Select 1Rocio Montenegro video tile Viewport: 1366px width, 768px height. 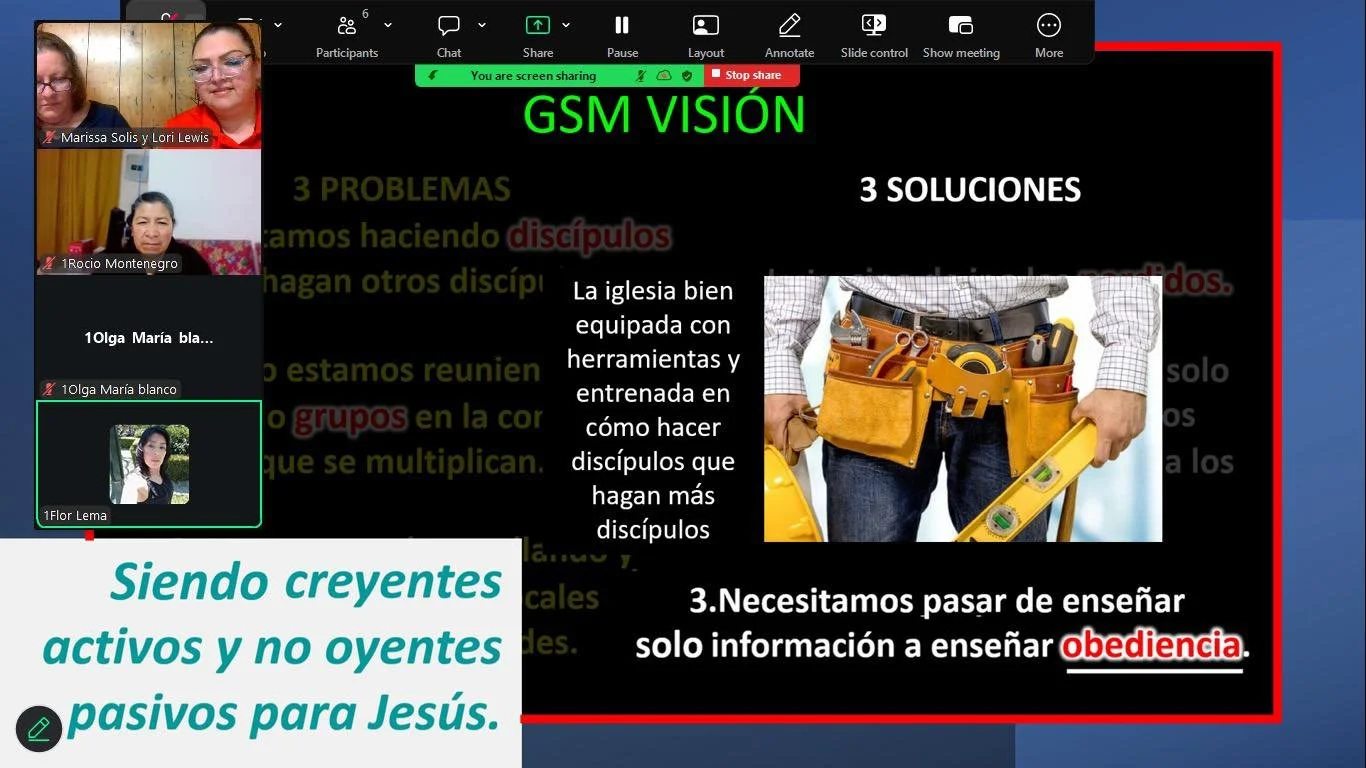[149, 212]
